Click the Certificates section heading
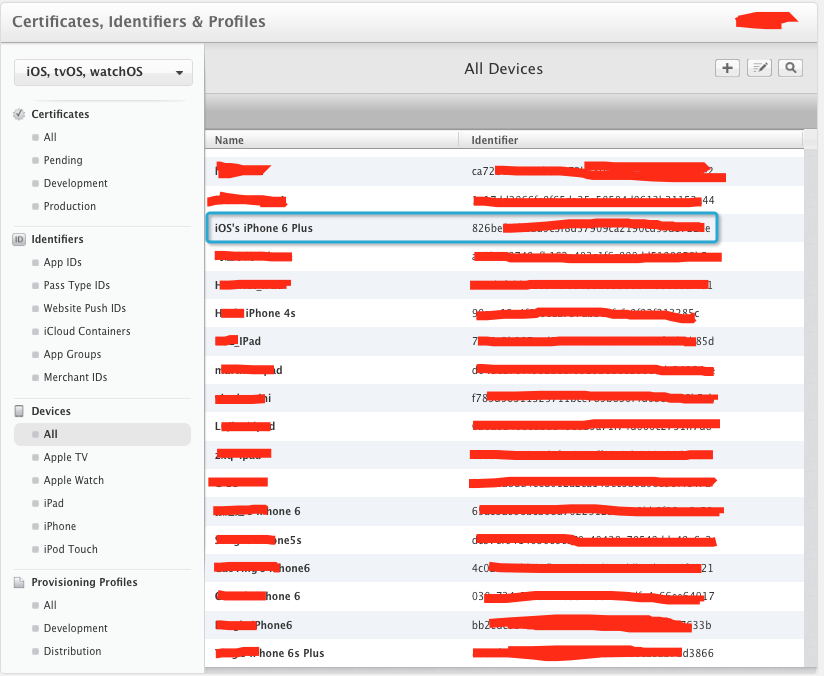The height and width of the screenshot is (676, 824). [60, 114]
